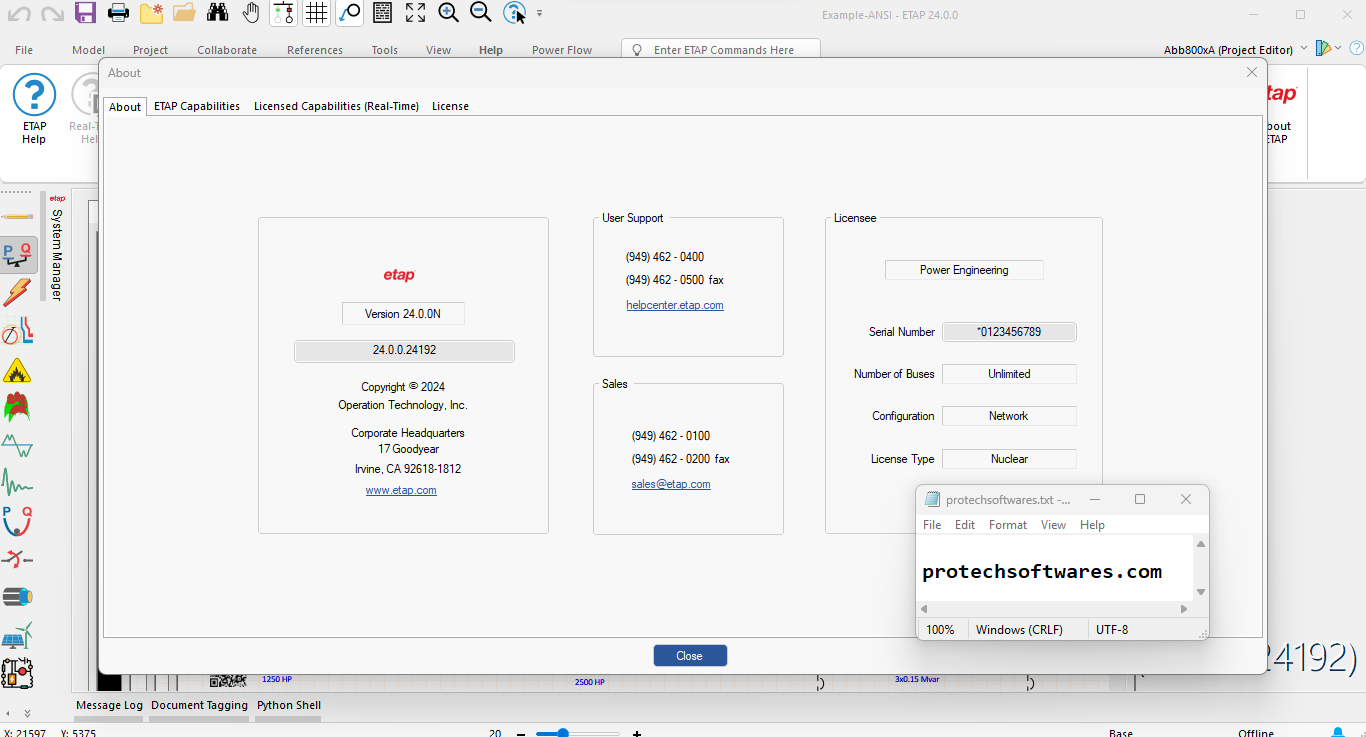Select the About tab in the dialog
Image resolution: width=1366 pixels, height=737 pixels.
point(125,107)
